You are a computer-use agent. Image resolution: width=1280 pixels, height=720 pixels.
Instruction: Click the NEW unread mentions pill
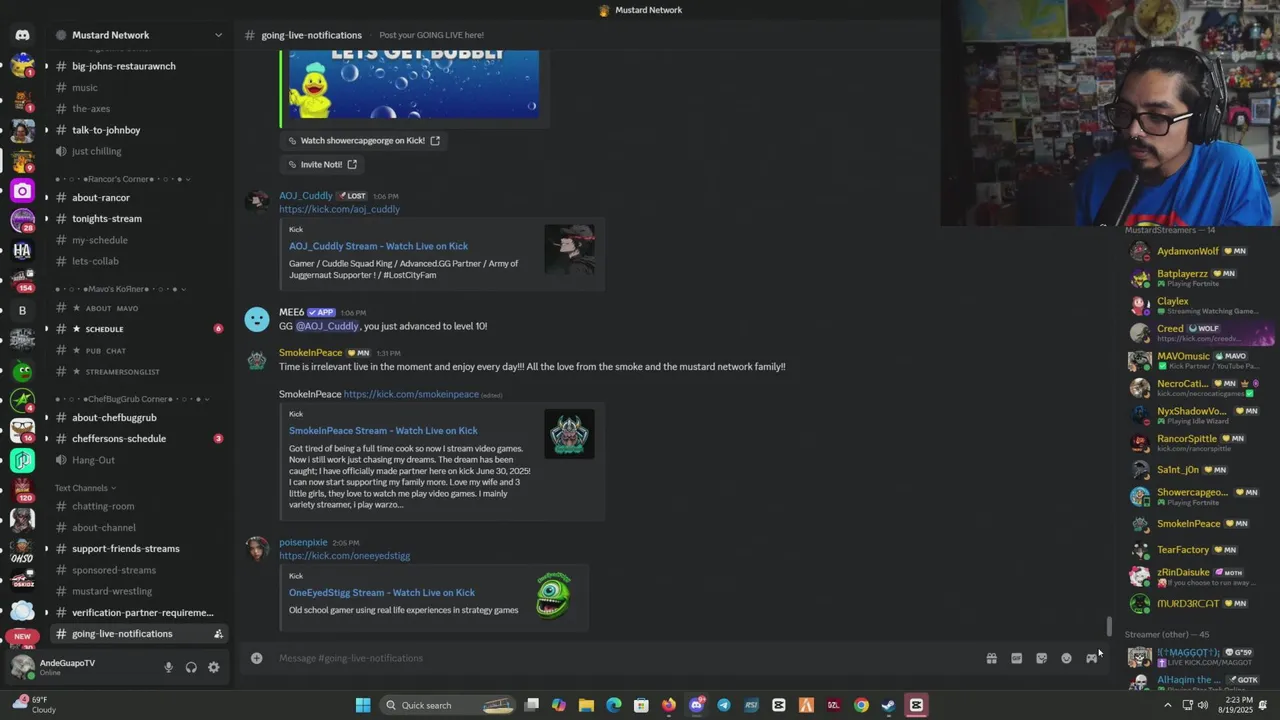[x=22, y=636]
